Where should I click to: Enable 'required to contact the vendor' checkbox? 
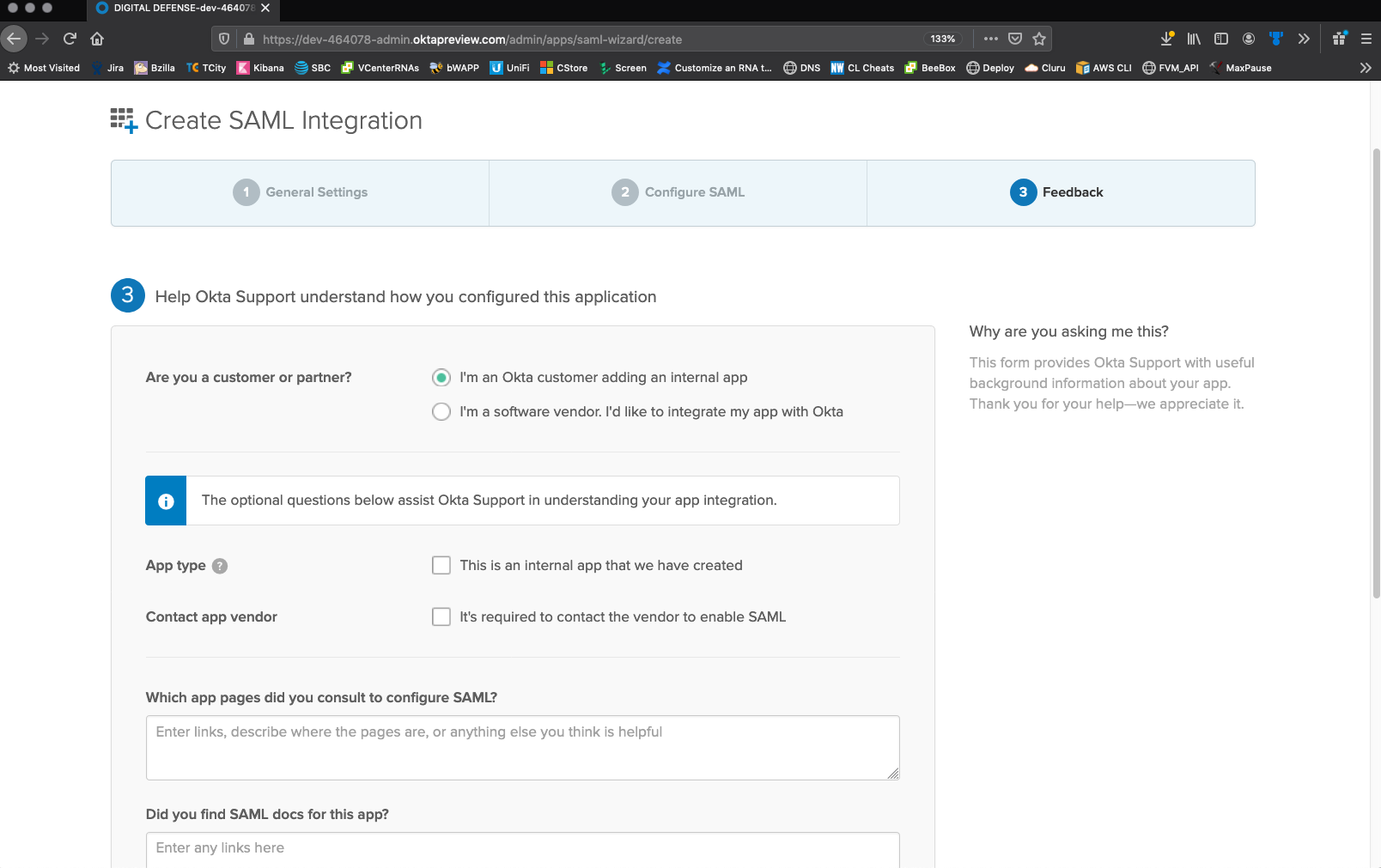(x=441, y=617)
